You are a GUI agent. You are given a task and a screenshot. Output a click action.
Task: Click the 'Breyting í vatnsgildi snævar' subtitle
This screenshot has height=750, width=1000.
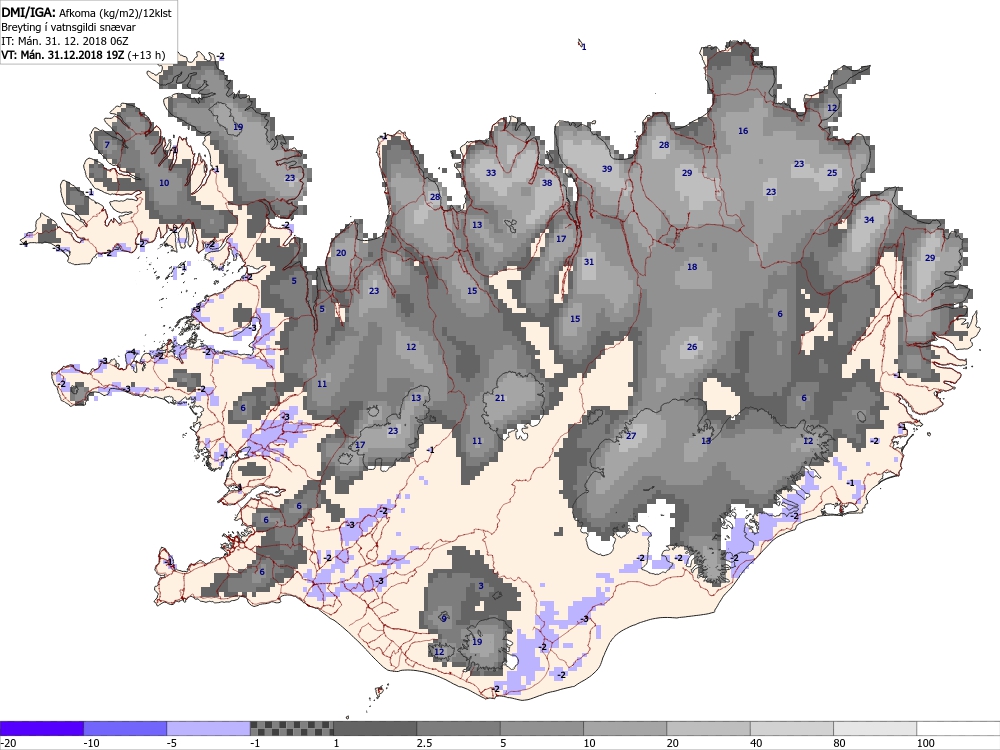(68, 27)
